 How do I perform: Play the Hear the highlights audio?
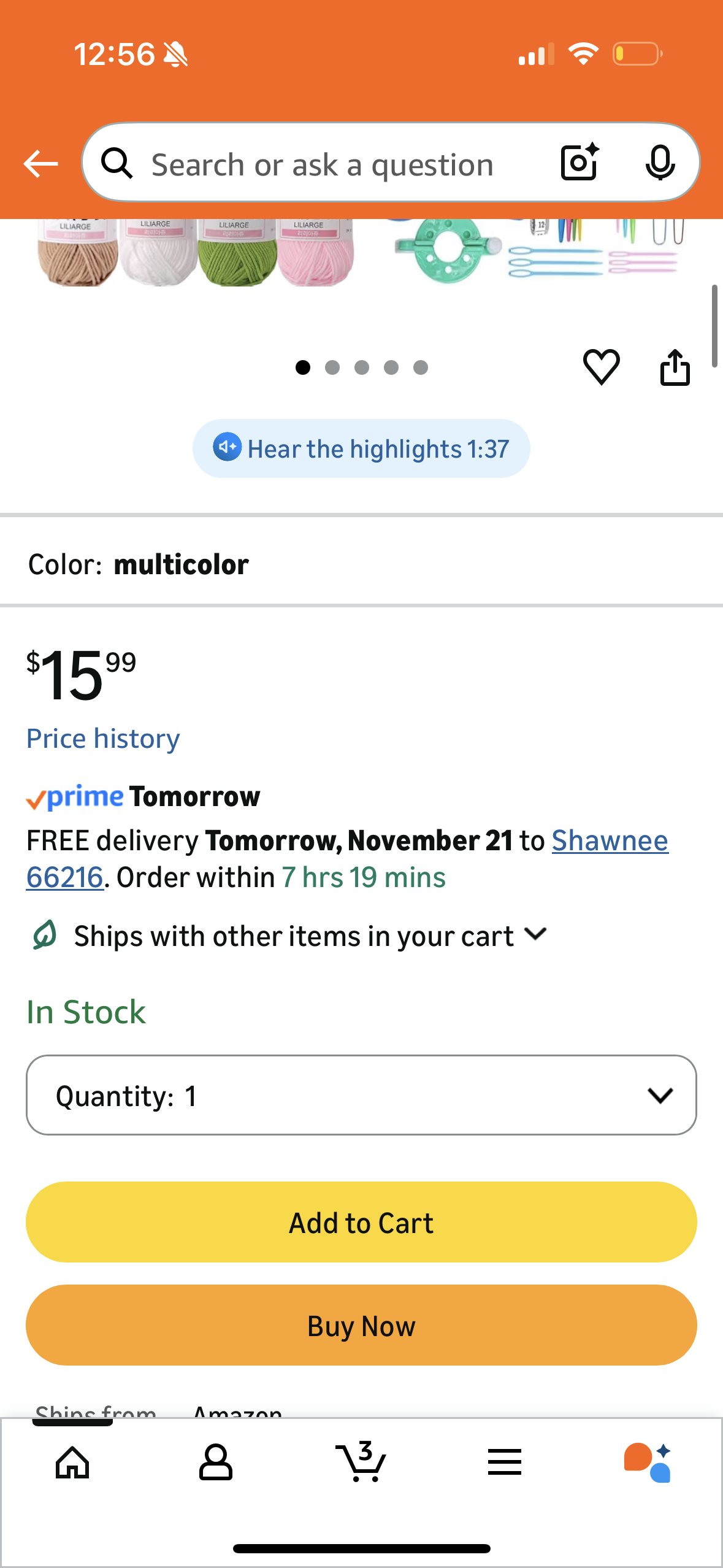pos(361,448)
